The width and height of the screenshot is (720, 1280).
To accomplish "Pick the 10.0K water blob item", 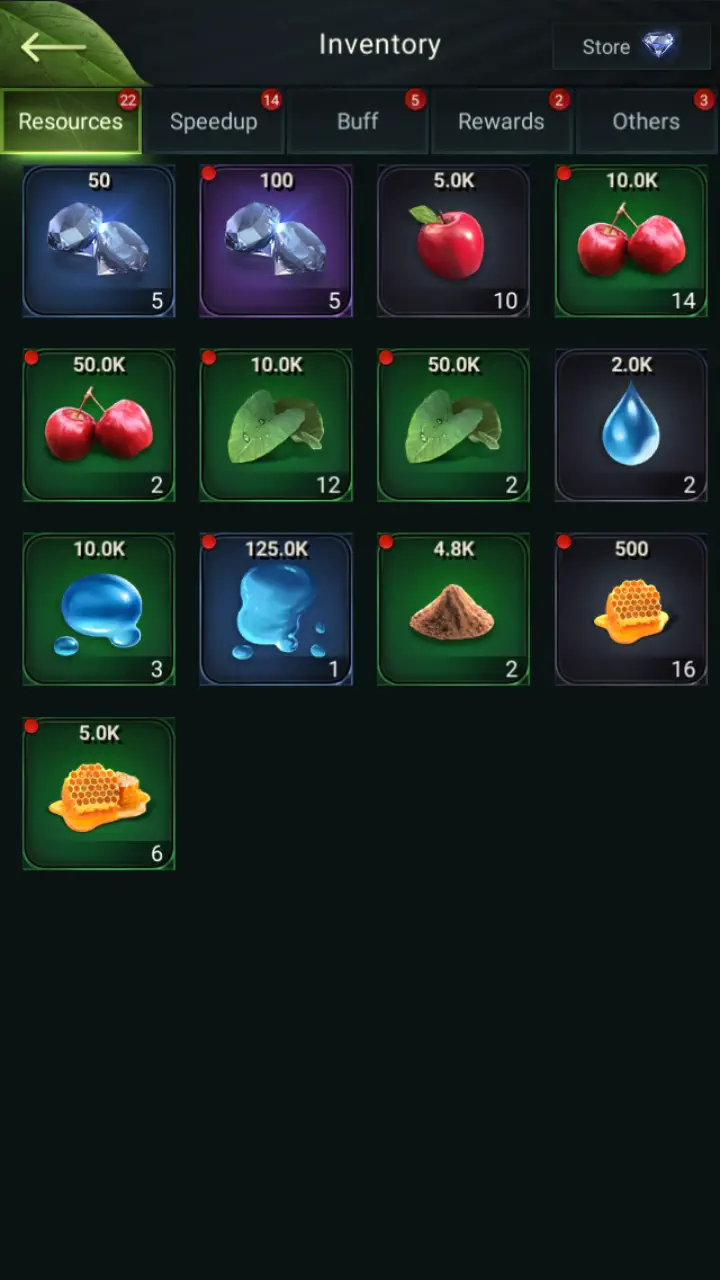I will 99,609.
